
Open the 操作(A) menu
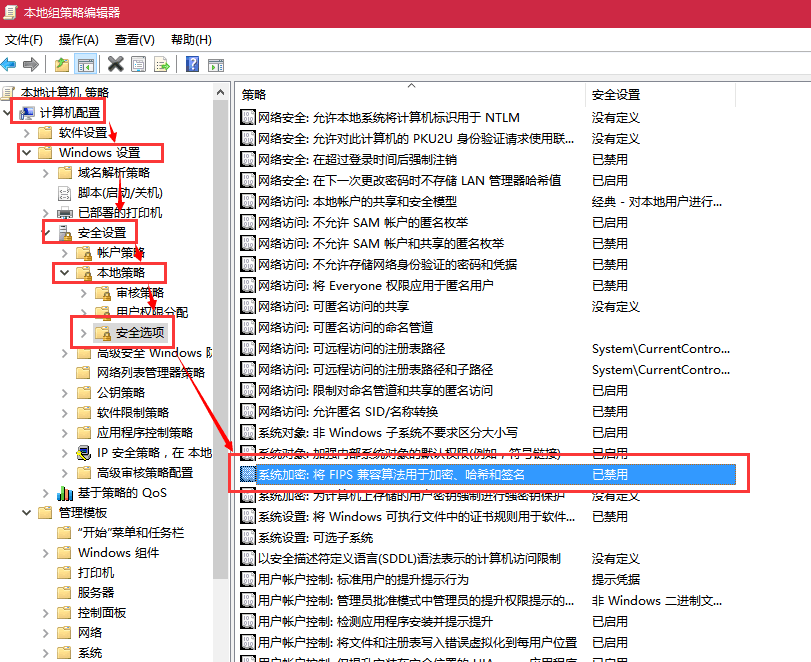[x=78, y=40]
